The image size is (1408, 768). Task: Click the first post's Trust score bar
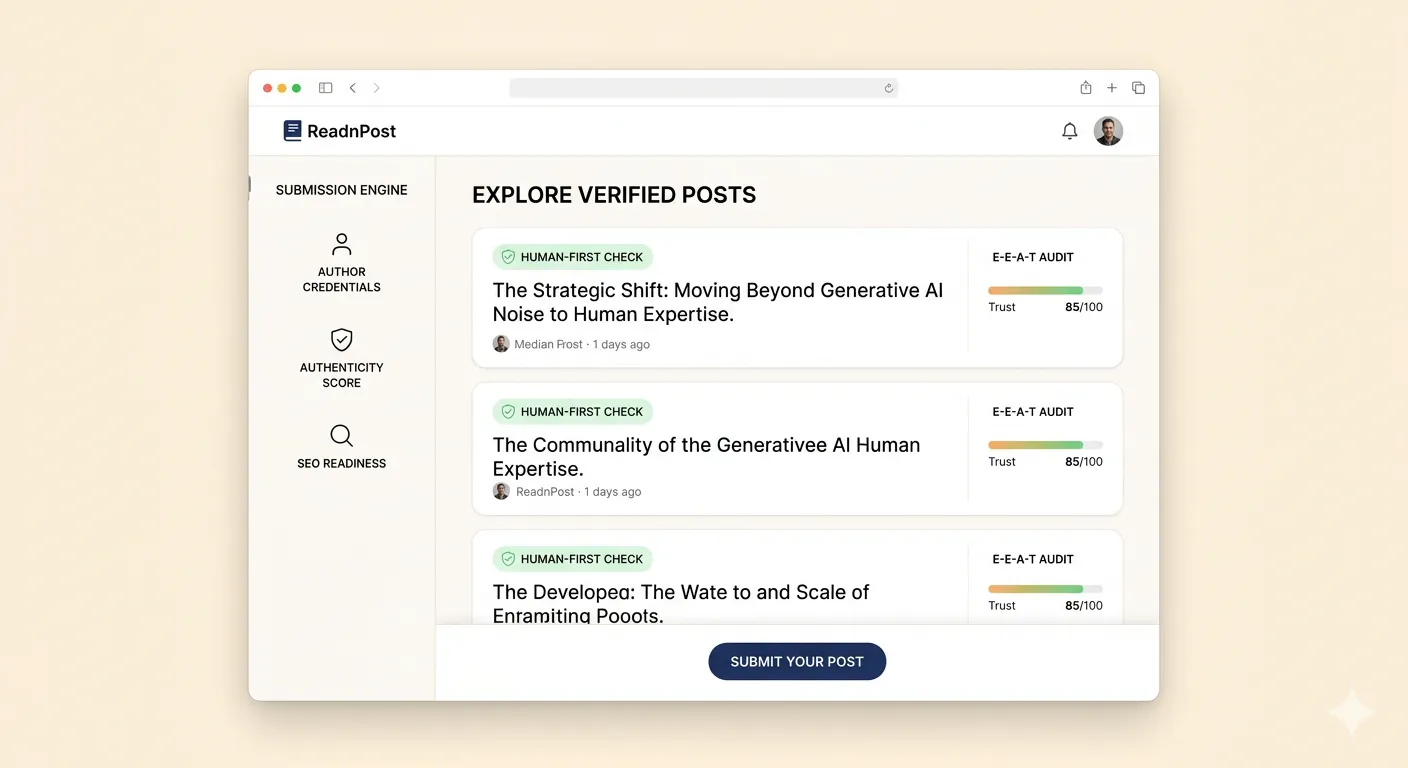pos(1045,291)
